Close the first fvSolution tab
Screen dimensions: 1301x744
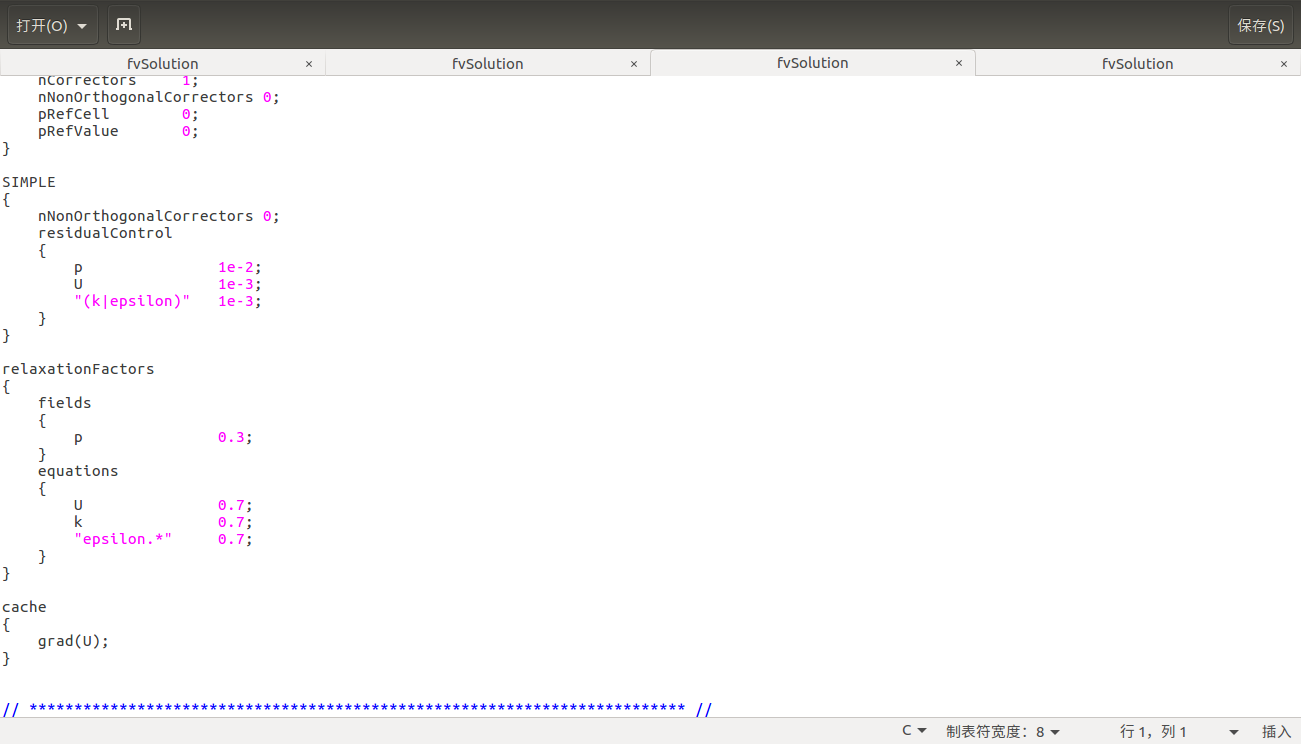coord(308,64)
